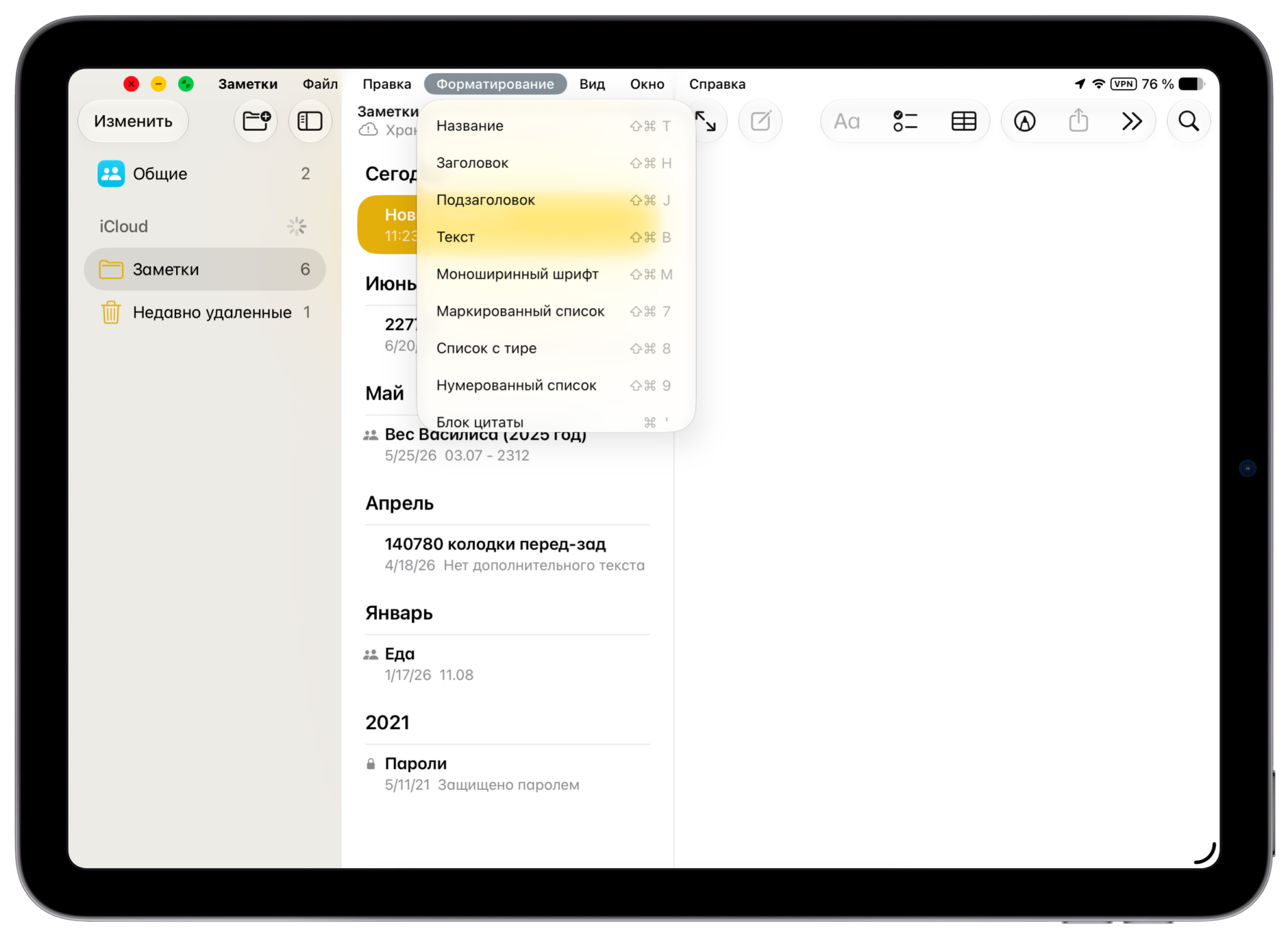This screenshot has height=936, width=1288.
Task: Apply the Текст body style
Action: coord(556,237)
